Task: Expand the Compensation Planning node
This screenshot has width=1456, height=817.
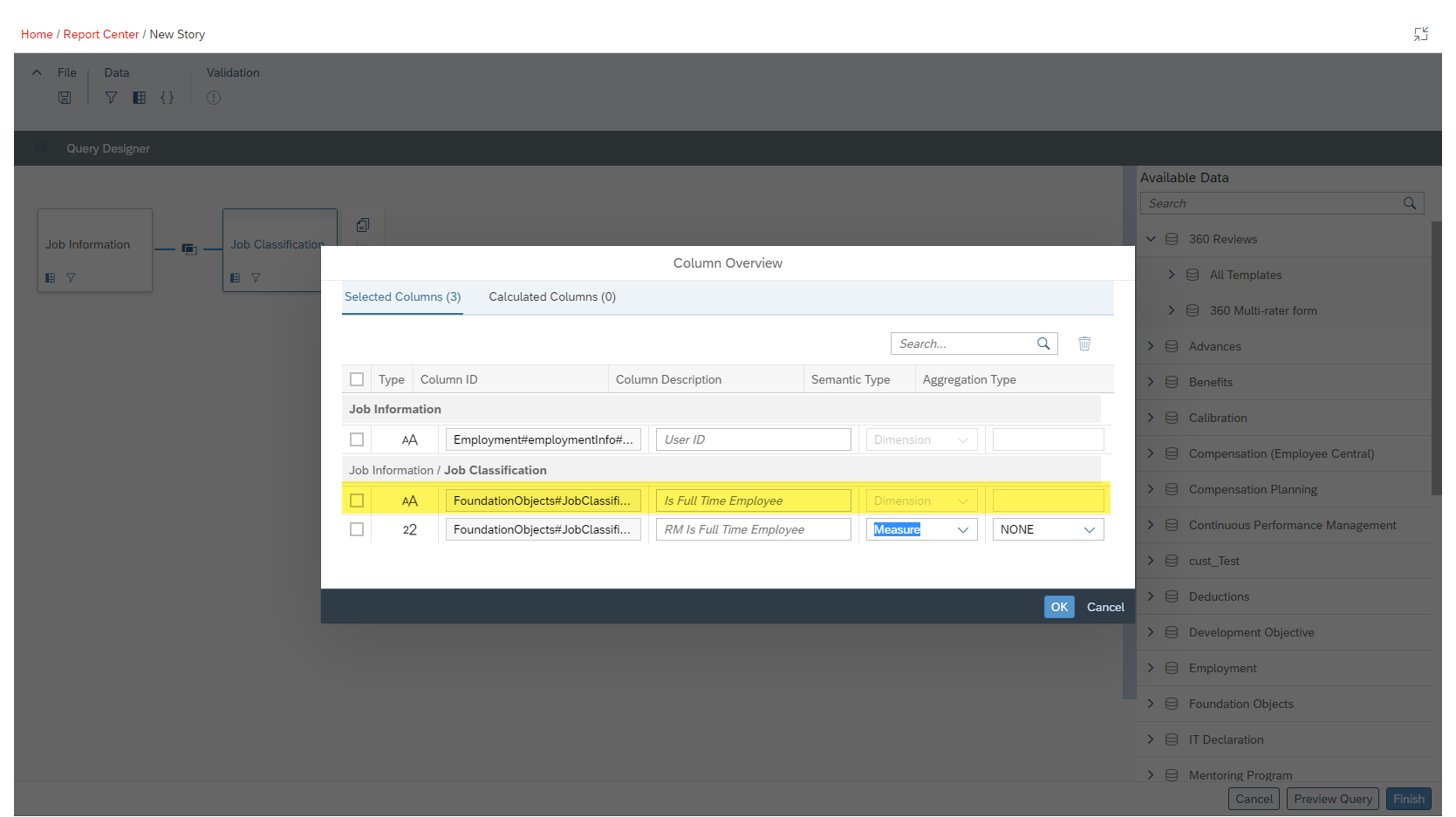Action: [x=1151, y=489]
